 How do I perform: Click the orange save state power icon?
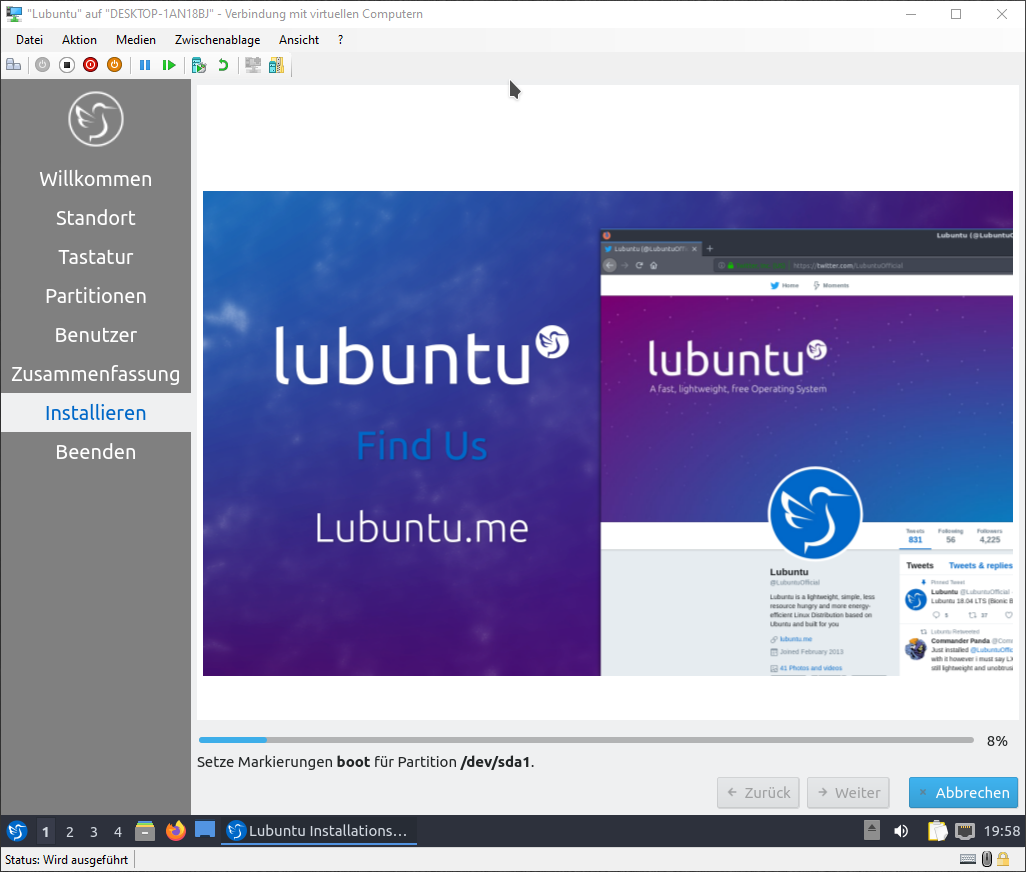(x=114, y=65)
